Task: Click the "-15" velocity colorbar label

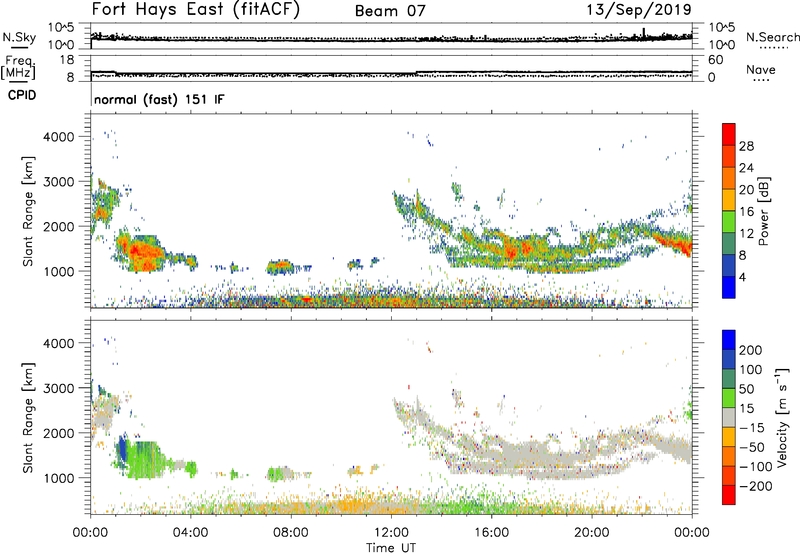Action: tap(752, 428)
